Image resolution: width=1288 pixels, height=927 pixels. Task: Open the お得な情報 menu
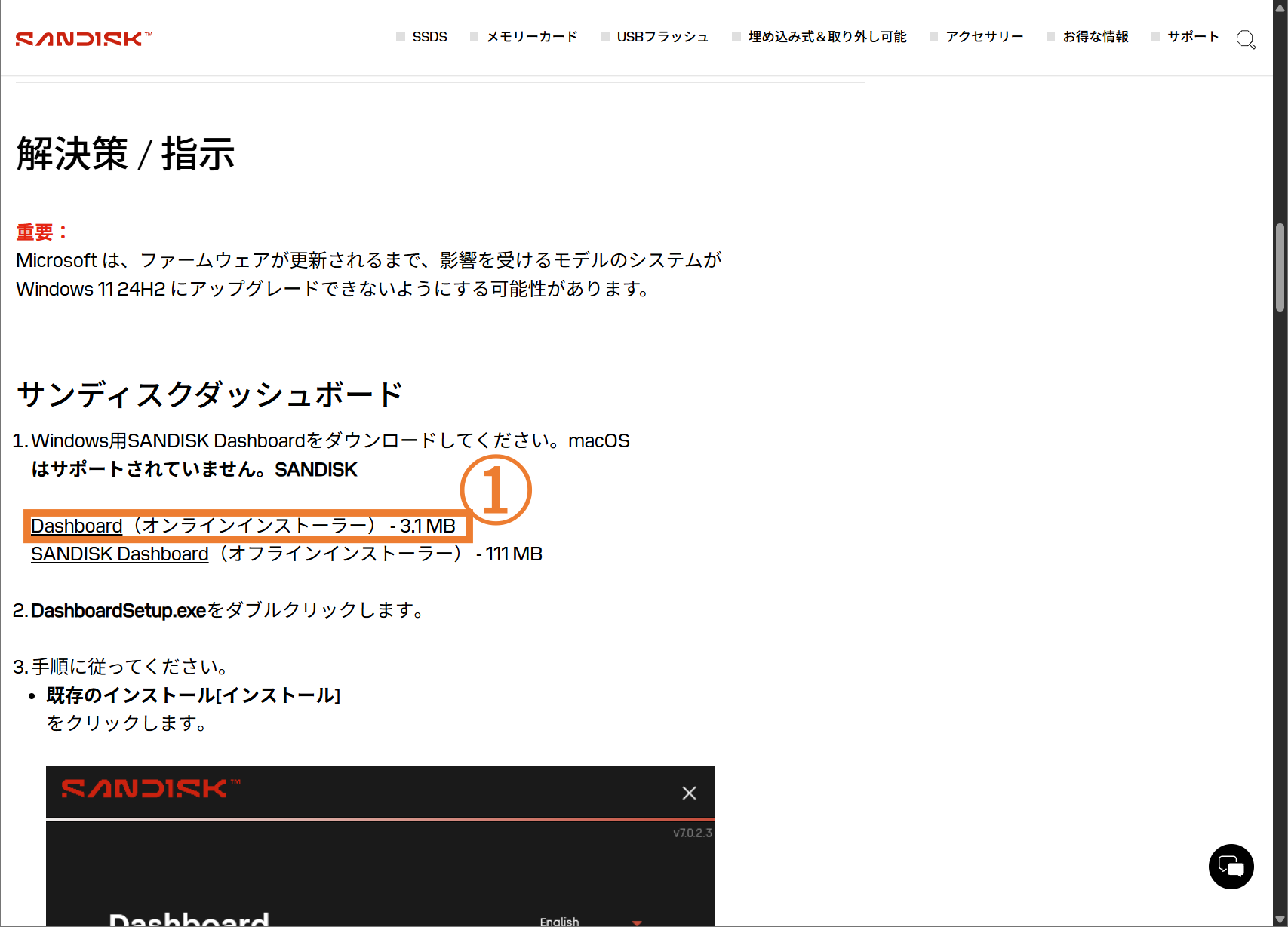[x=1095, y=37]
